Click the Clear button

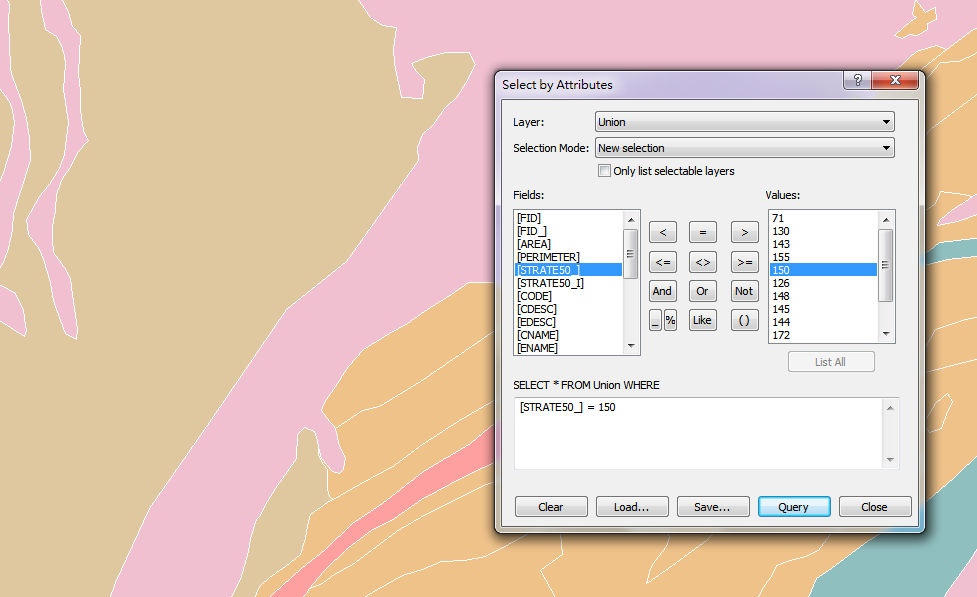[x=551, y=507]
